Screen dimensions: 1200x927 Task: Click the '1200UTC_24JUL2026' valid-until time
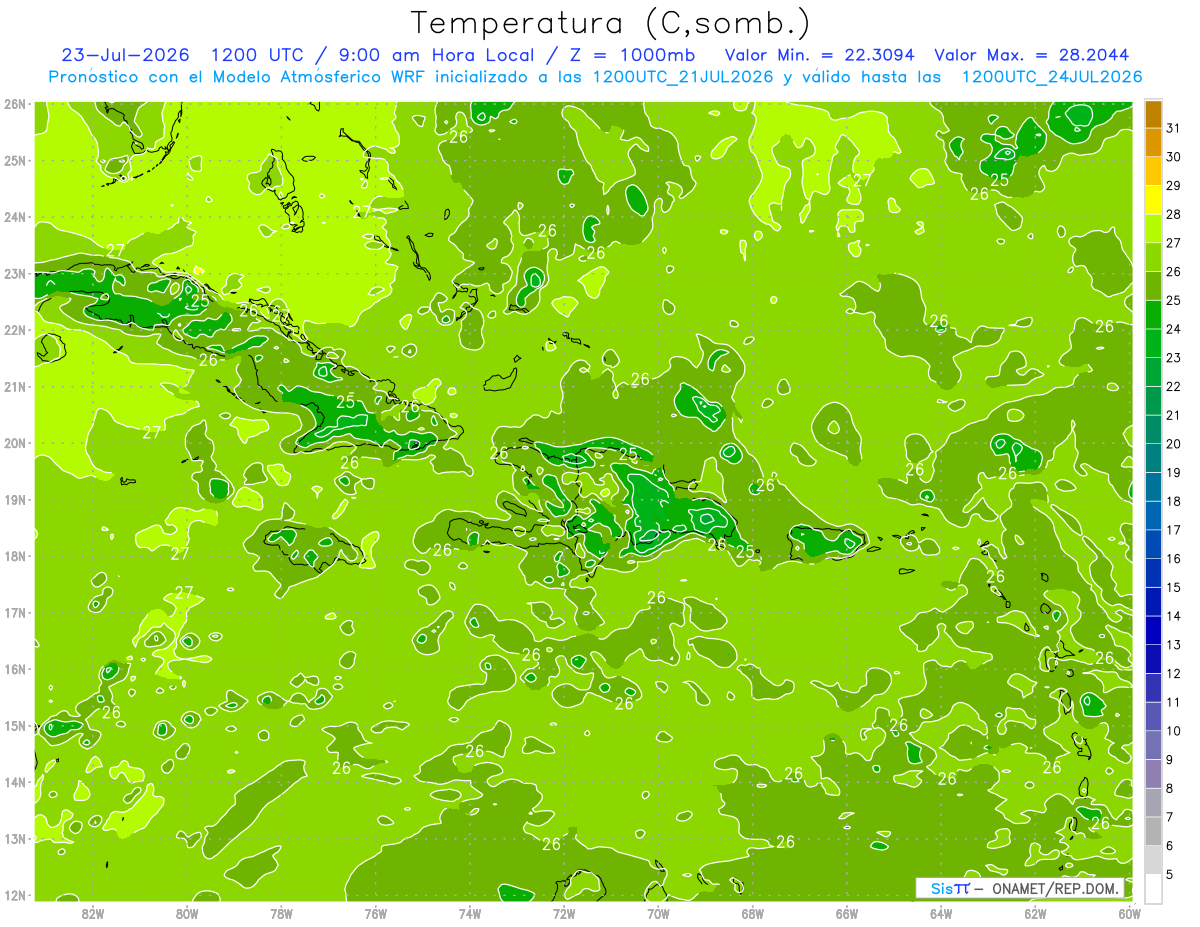pyautogui.click(x=1052, y=77)
